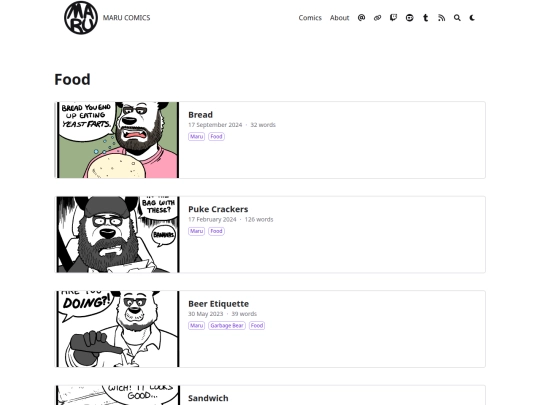
Task: Click the Beer Etiquette comic thumbnail
Action: (117, 329)
